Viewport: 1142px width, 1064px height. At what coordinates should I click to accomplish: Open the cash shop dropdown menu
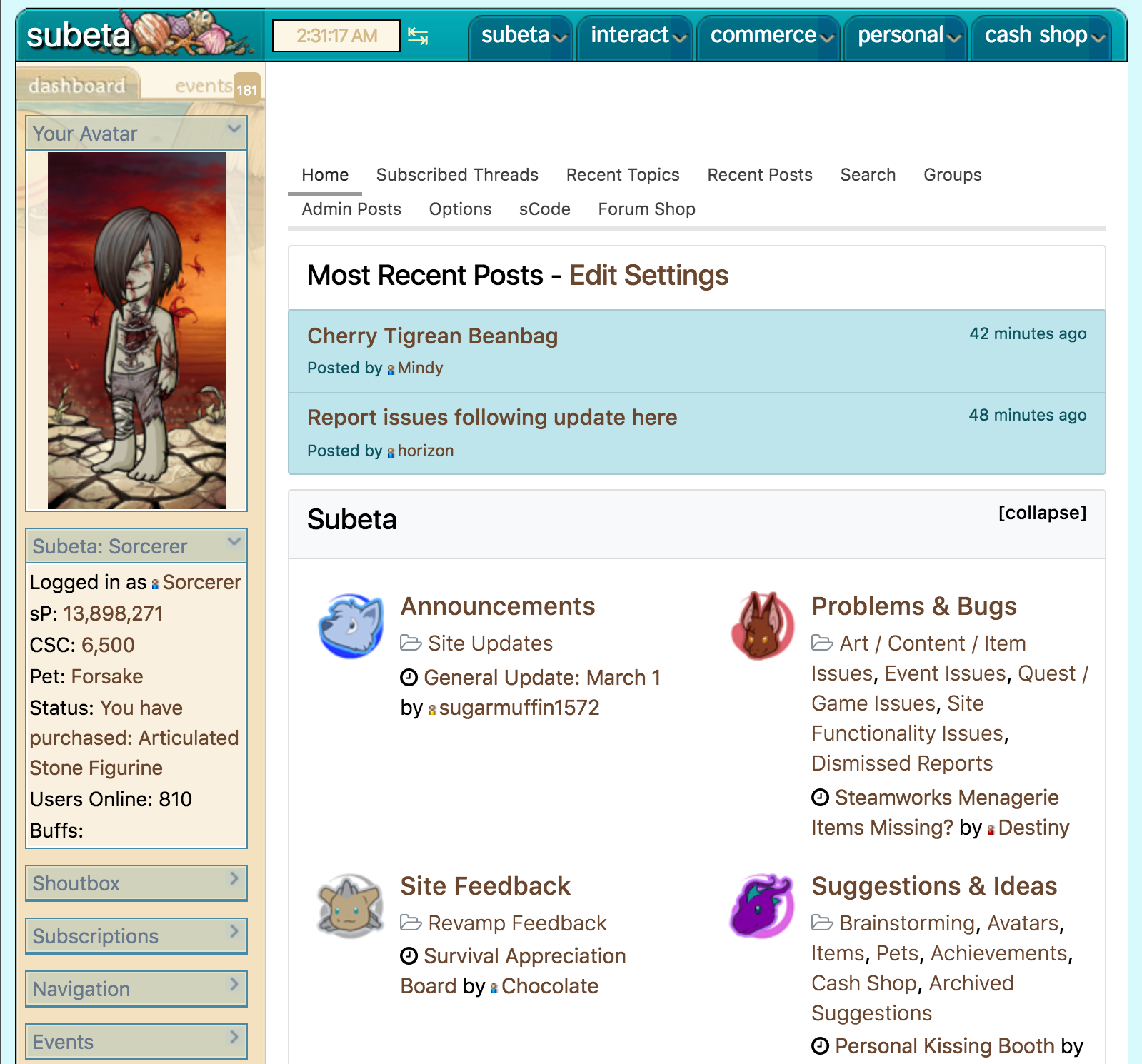(1043, 36)
